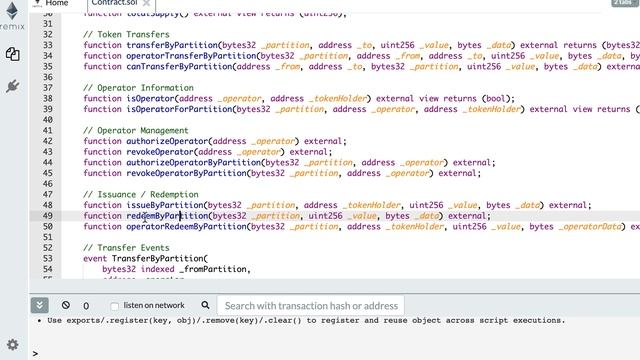Click the transferByPartition function name
The width and height of the screenshot is (640, 360).
172,45
